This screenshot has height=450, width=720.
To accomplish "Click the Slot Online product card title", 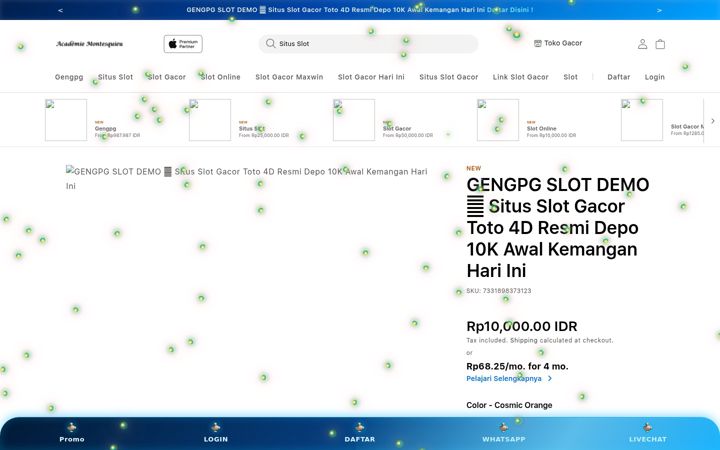I will (541, 129).
